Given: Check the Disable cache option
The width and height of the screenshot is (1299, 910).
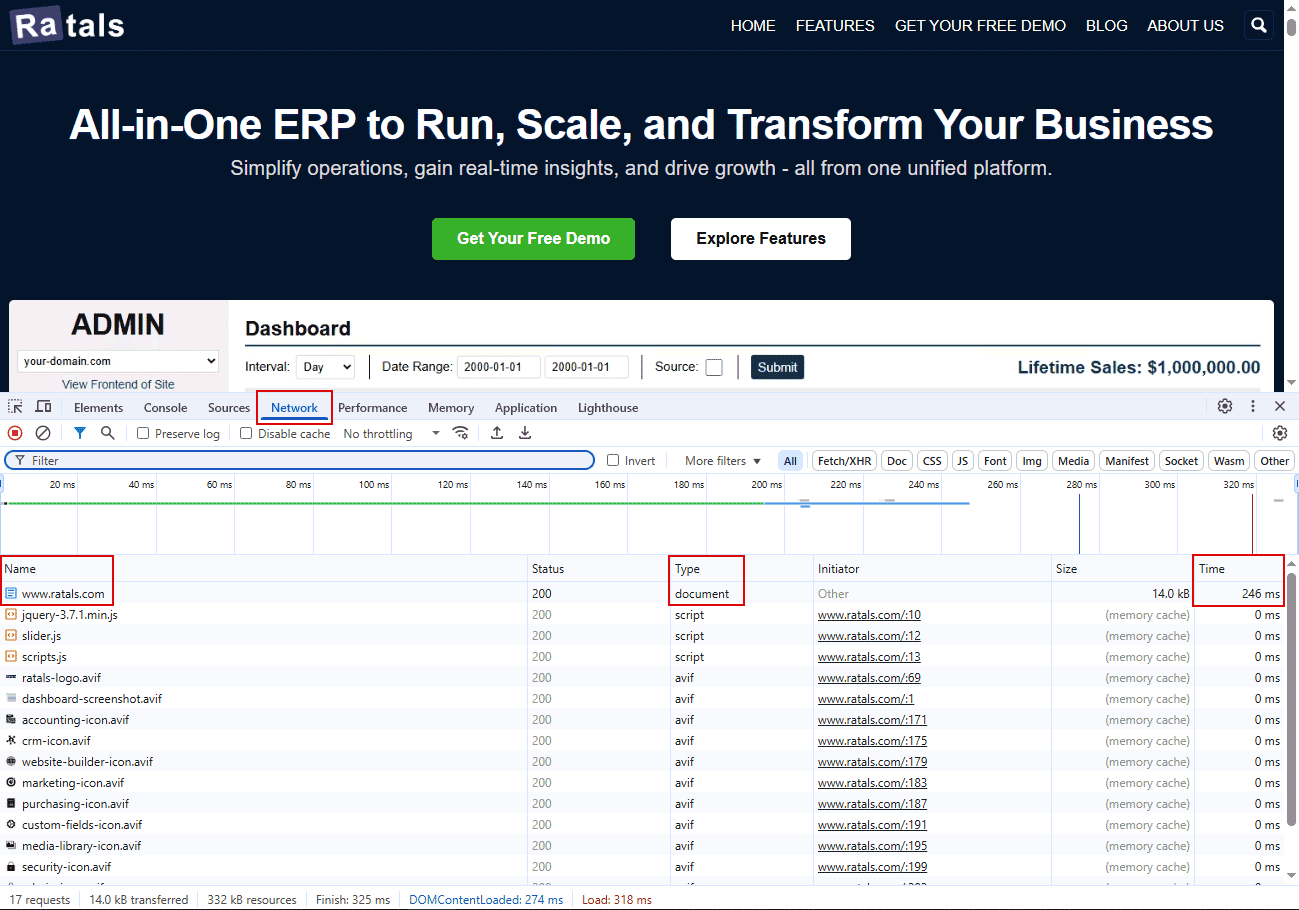Looking at the screenshot, I should pos(245,433).
